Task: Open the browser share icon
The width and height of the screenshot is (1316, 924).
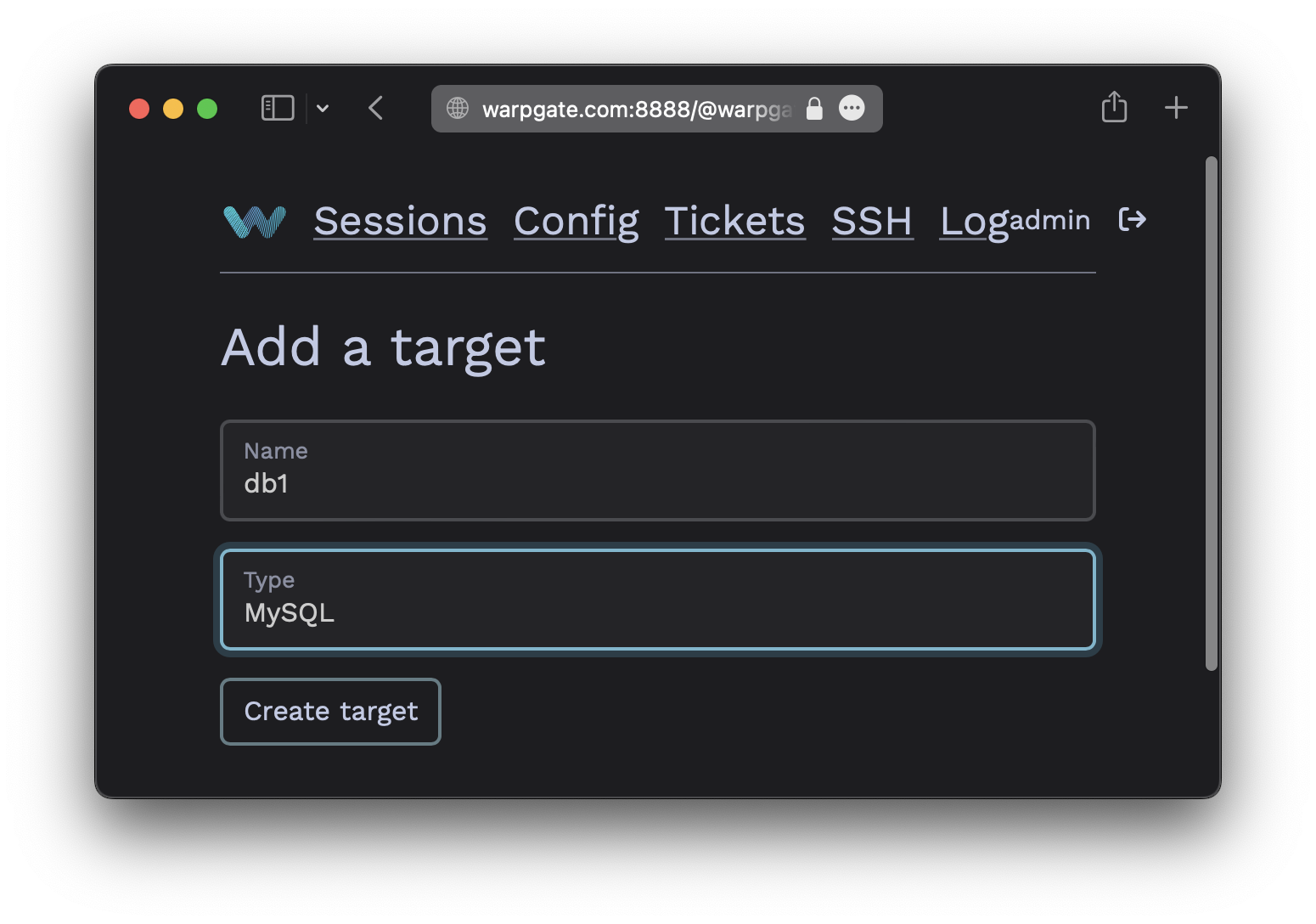Action: pos(1114,107)
